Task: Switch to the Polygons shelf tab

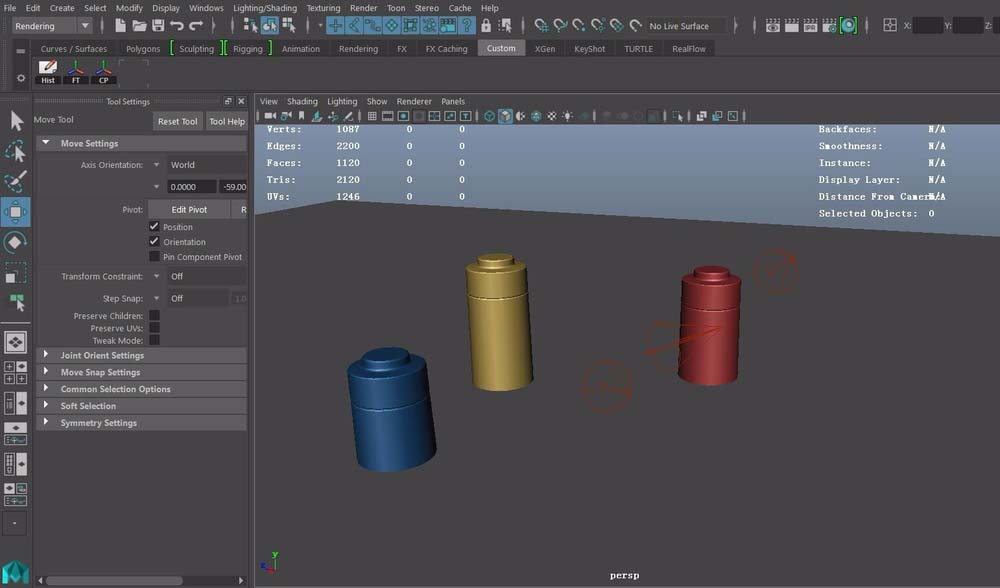Action: click(x=143, y=49)
